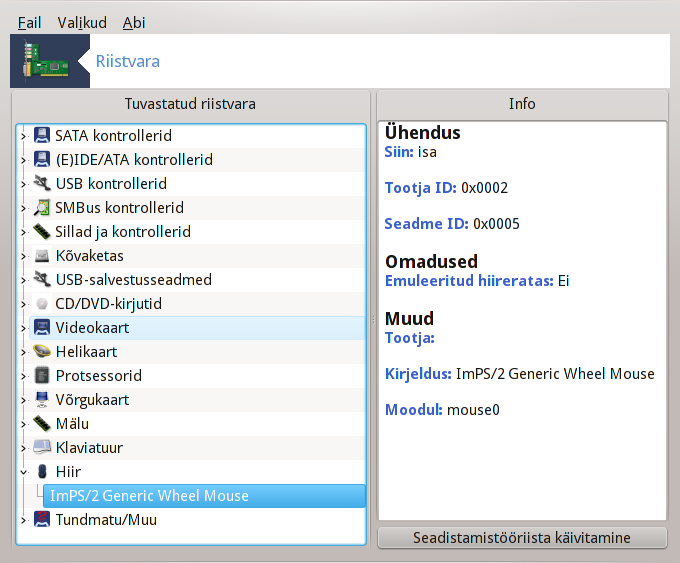Click the Mälu memory stick icon

pos(42,423)
